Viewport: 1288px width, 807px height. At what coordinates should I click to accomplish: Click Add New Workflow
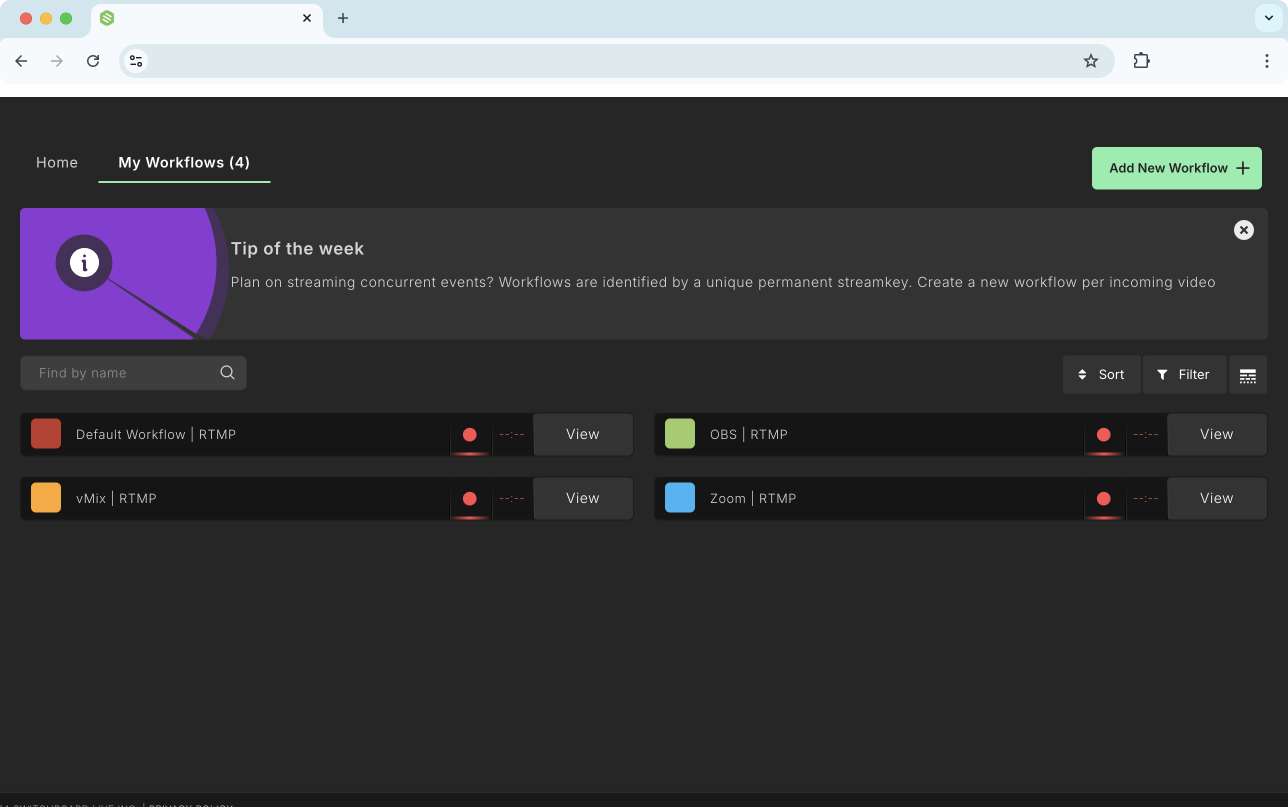point(1176,168)
